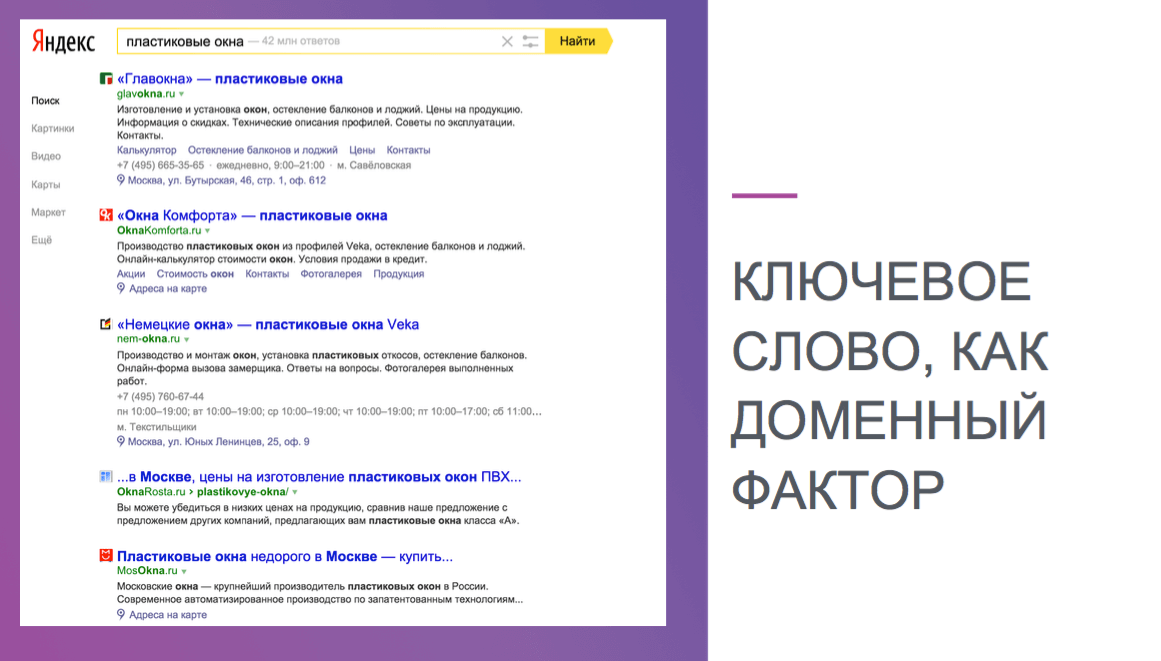Screen dimensions: 1161x661
Task: Open Адреса на карте under MosOkna
Action: [x=168, y=615]
